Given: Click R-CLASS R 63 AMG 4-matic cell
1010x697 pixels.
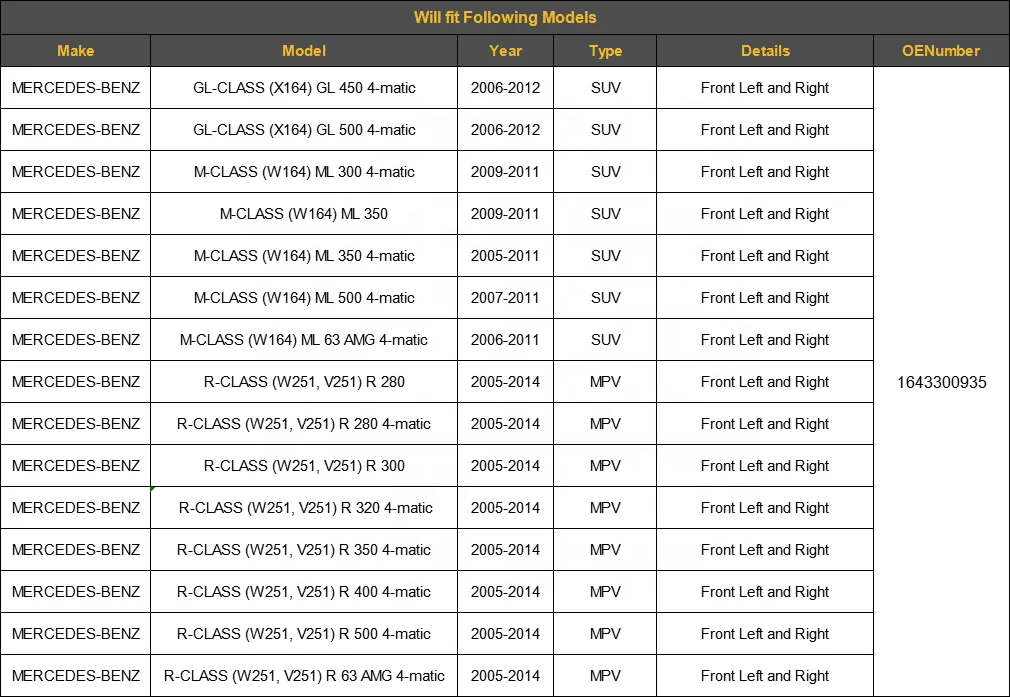Looking at the screenshot, I should 304,676.
